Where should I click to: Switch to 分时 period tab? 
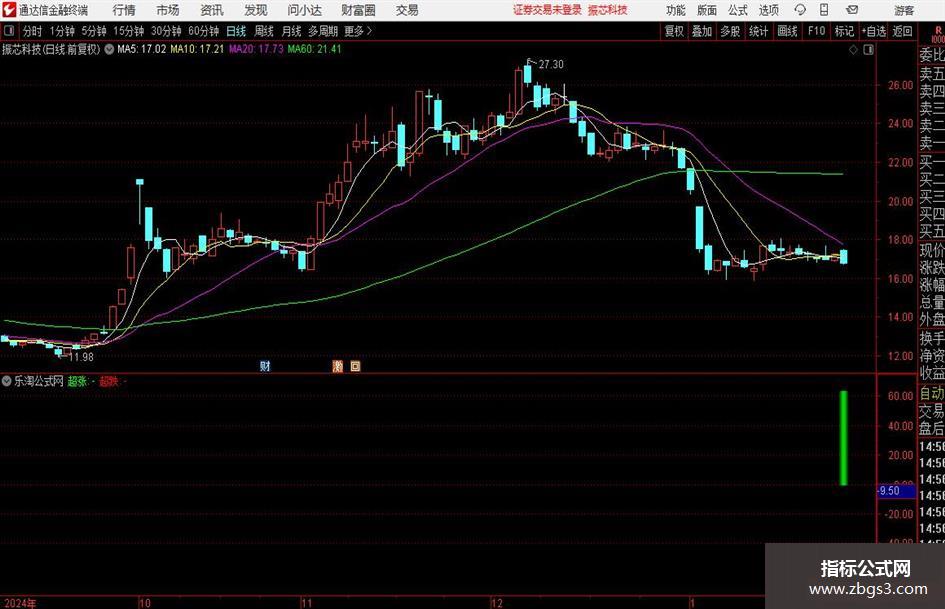[x=33, y=31]
